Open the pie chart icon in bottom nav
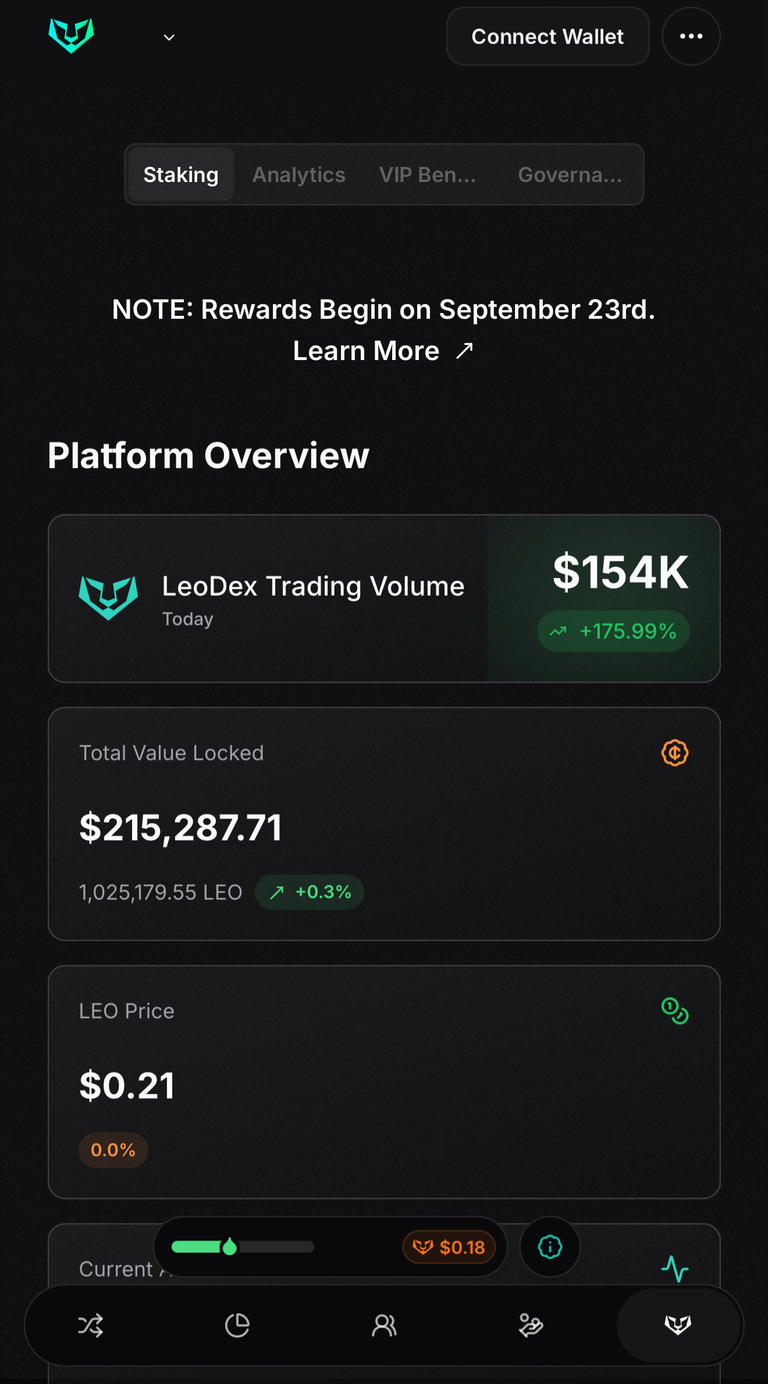 click(x=237, y=1326)
